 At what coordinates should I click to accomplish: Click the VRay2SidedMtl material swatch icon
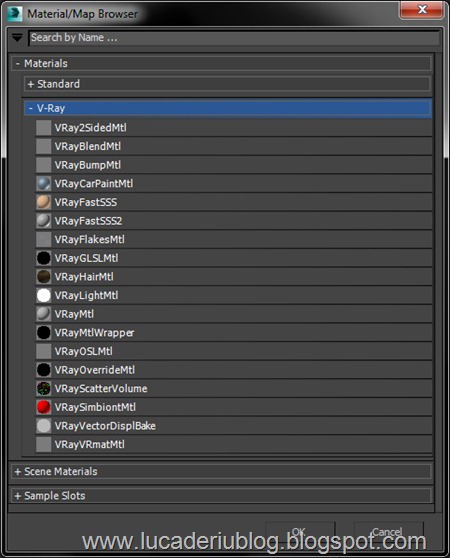click(44, 128)
